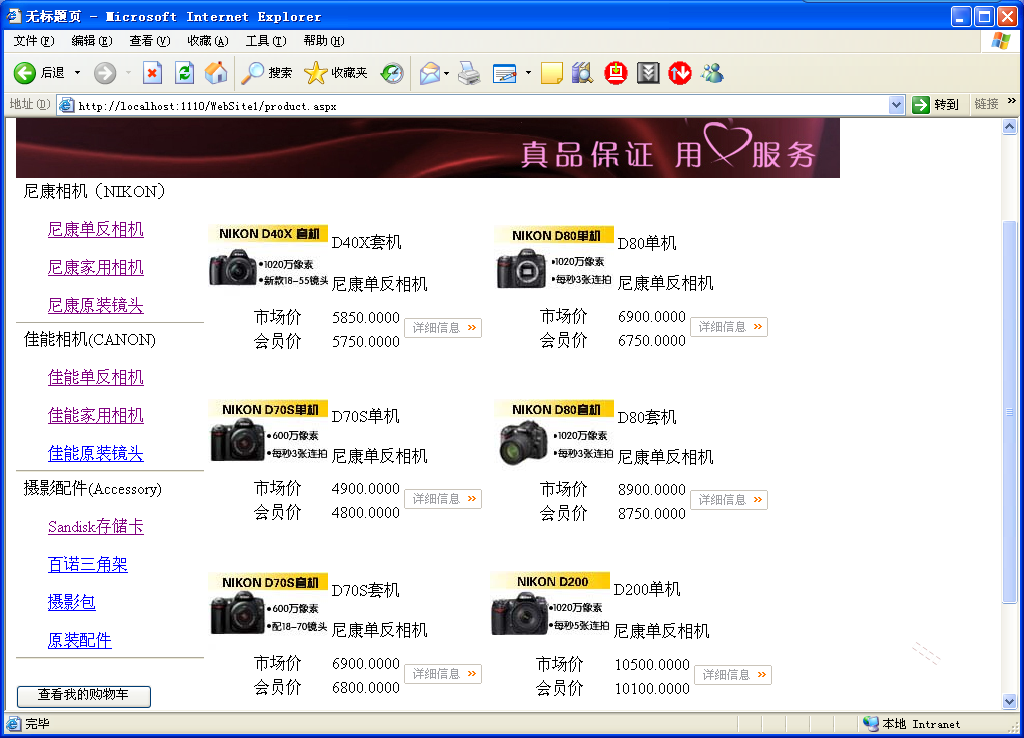Refresh the page using the green arrows icon

pyautogui.click(x=185, y=72)
